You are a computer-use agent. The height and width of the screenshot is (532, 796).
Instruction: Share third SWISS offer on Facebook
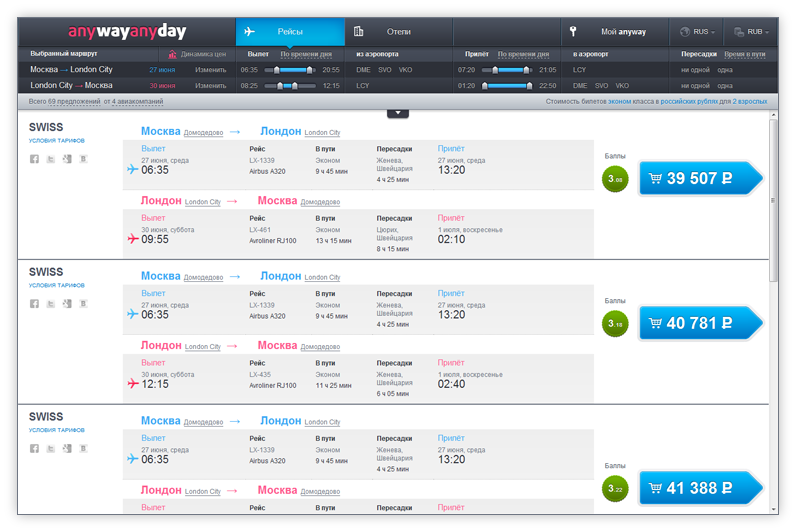[x=34, y=448]
